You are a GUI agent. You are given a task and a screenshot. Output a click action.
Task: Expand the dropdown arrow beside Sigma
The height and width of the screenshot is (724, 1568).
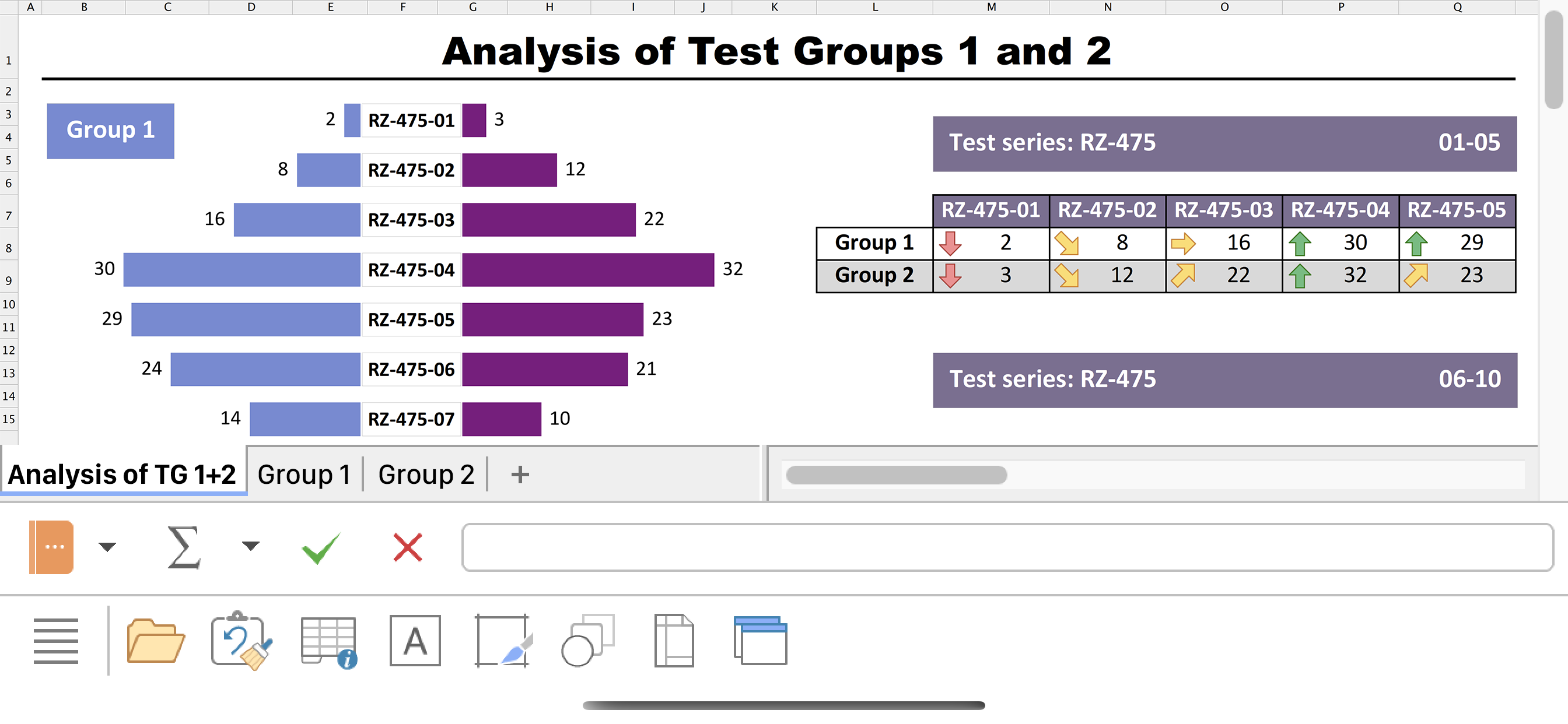(250, 546)
